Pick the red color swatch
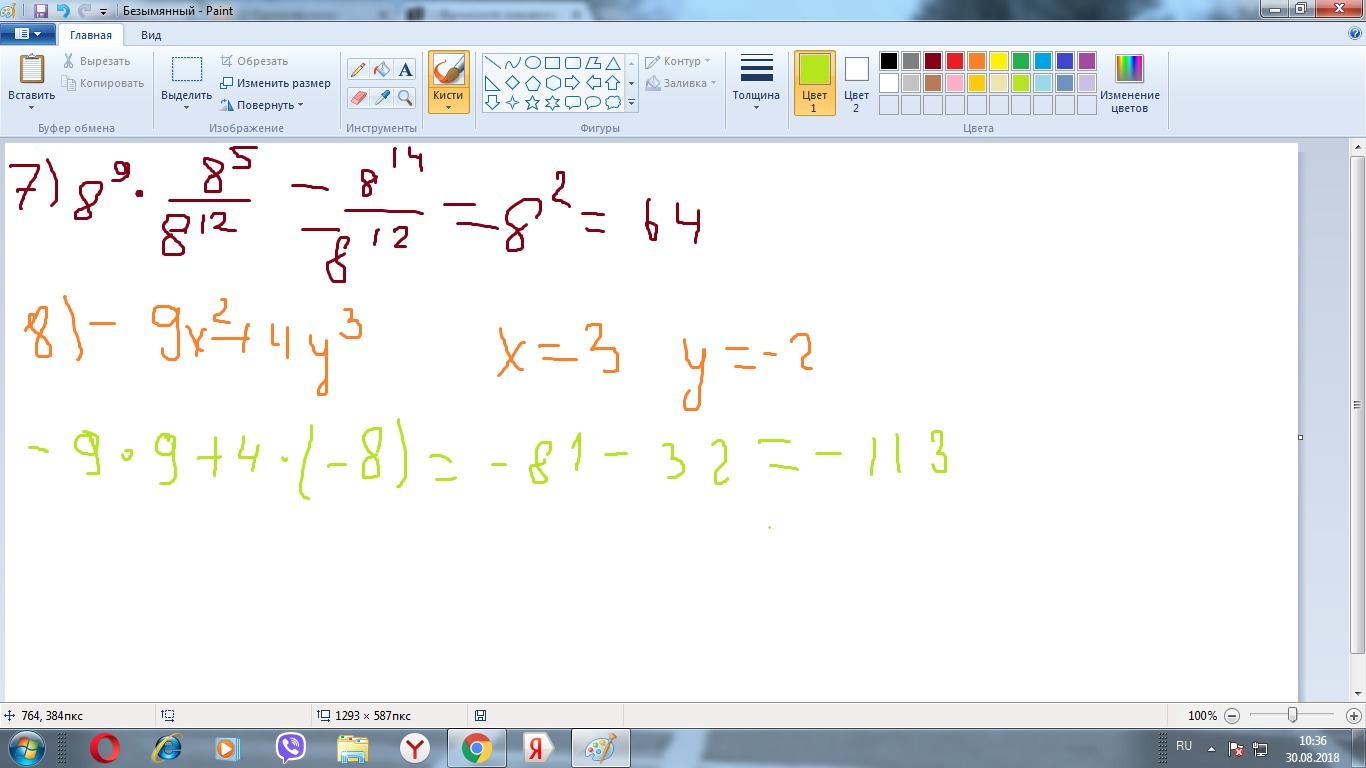Image resolution: width=1366 pixels, height=768 pixels. point(955,61)
